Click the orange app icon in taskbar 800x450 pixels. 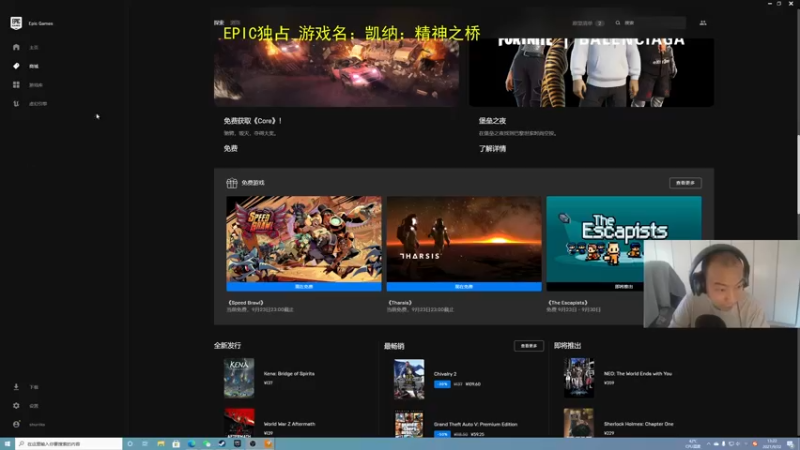click(268, 444)
